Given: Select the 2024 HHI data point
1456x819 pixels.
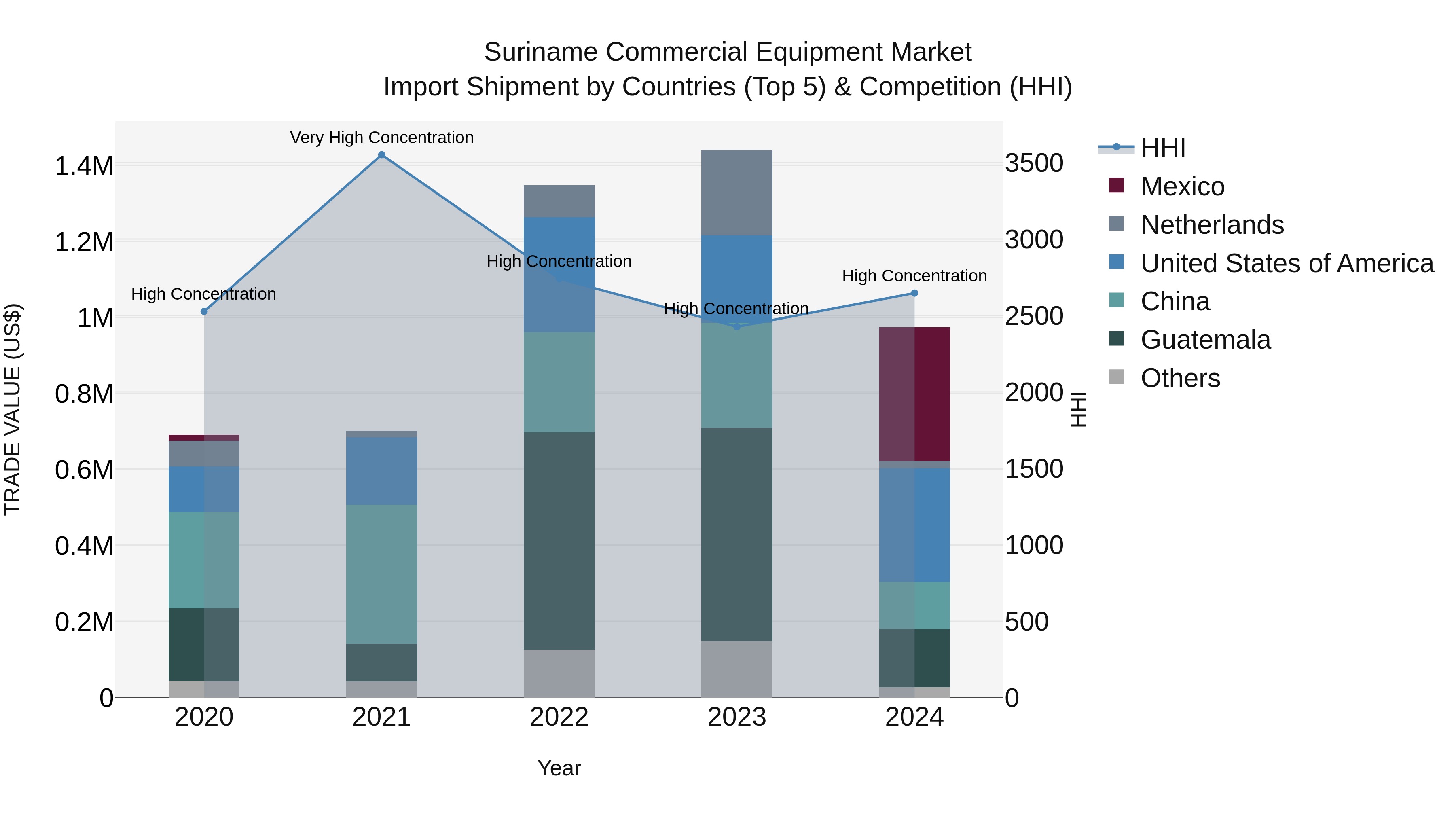Looking at the screenshot, I should [x=914, y=293].
